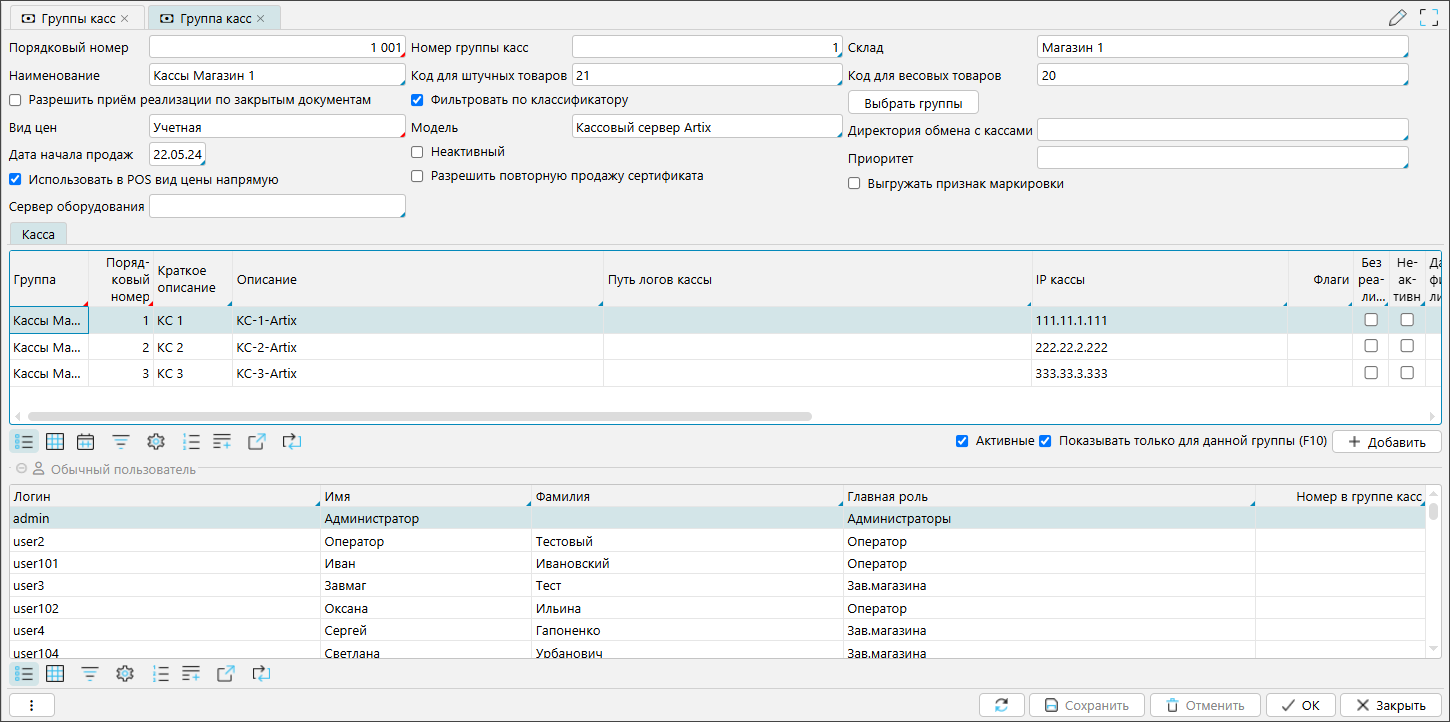Open three-dot menu at bottom left
Screen dimensions: 1450x722
point(31,705)
